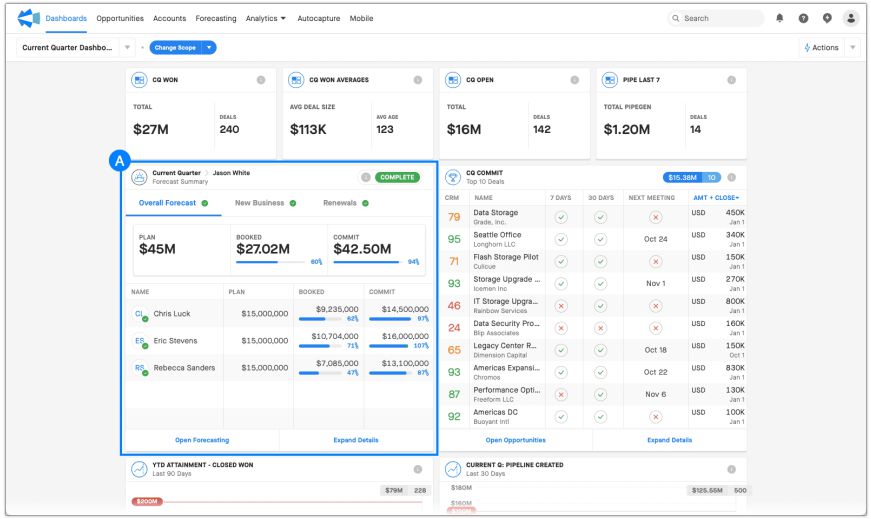Click search magnifier icon
This screenshot has height=519, width=871.
pos(675,18)
